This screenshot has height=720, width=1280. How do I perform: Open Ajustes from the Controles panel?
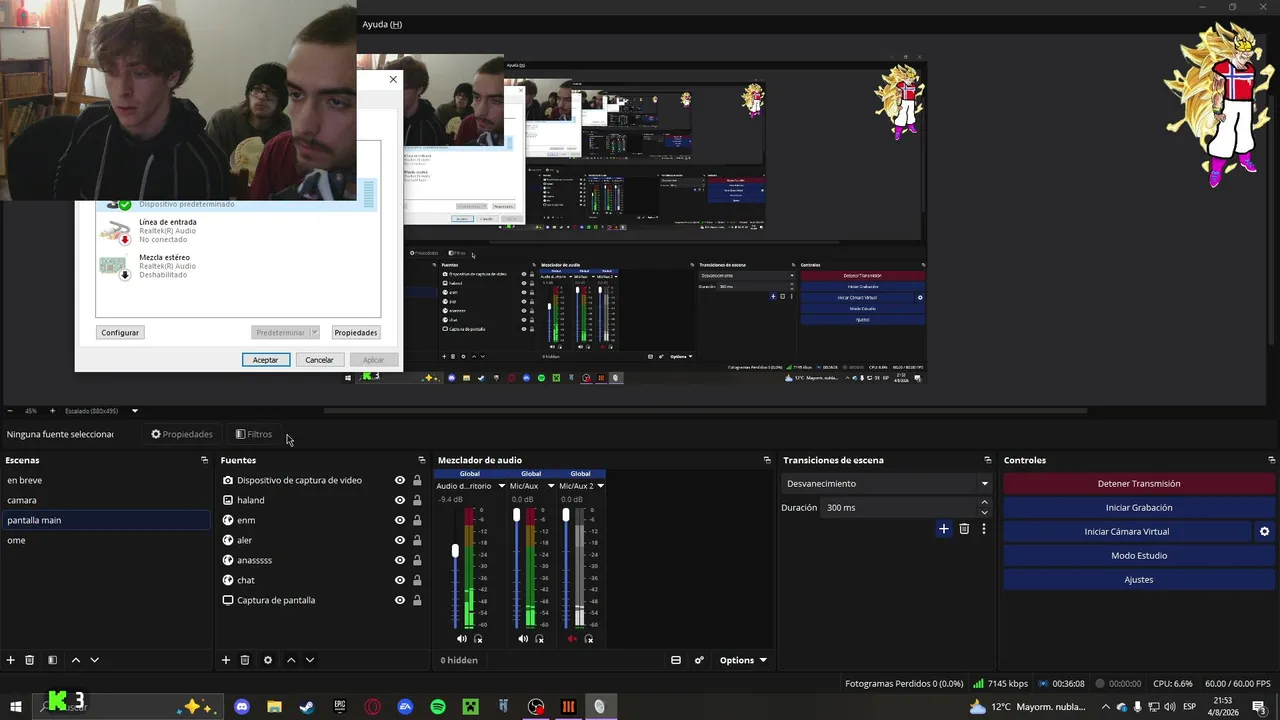(1139, 580)
